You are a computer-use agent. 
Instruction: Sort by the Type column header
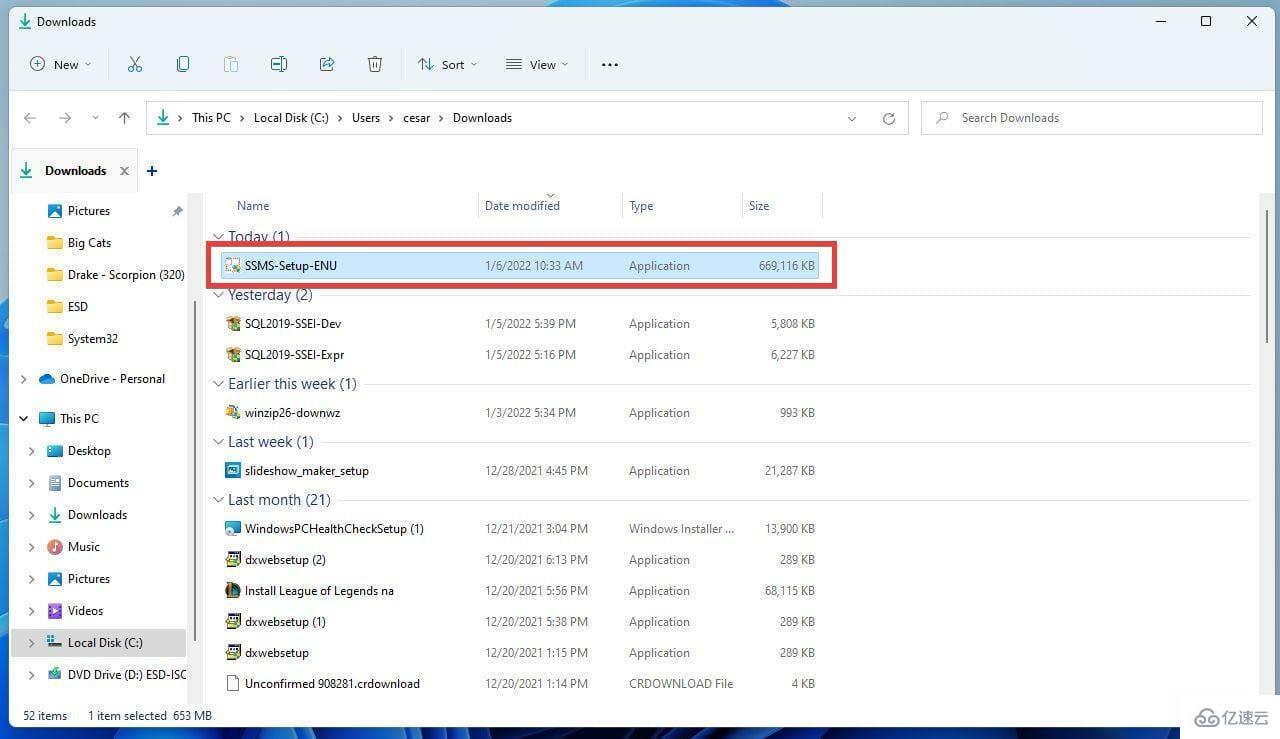pyautogui.click(x=641, y=206)
